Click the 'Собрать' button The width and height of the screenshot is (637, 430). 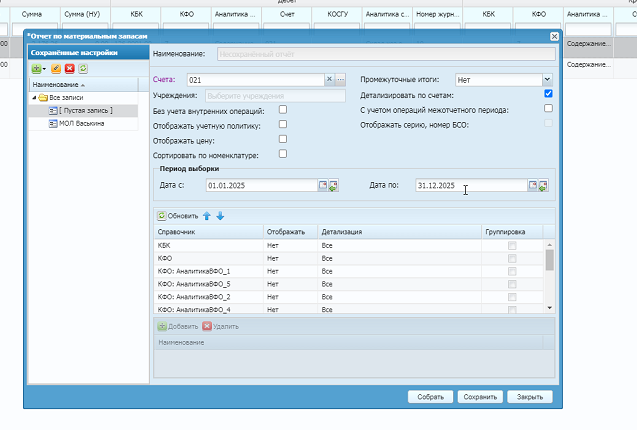pyautogui.click(x=430, y=397)
